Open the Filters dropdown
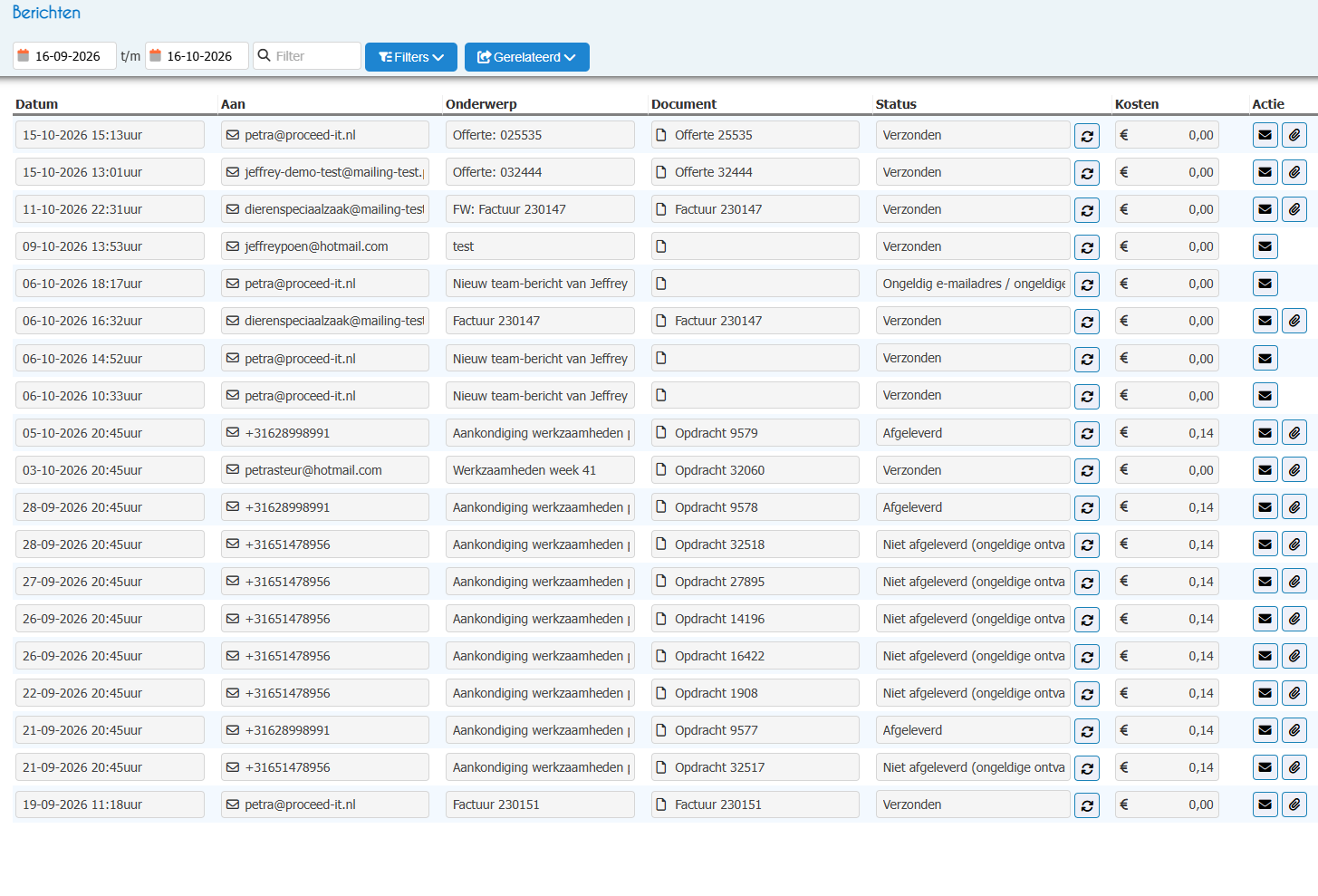 [411, 57]
